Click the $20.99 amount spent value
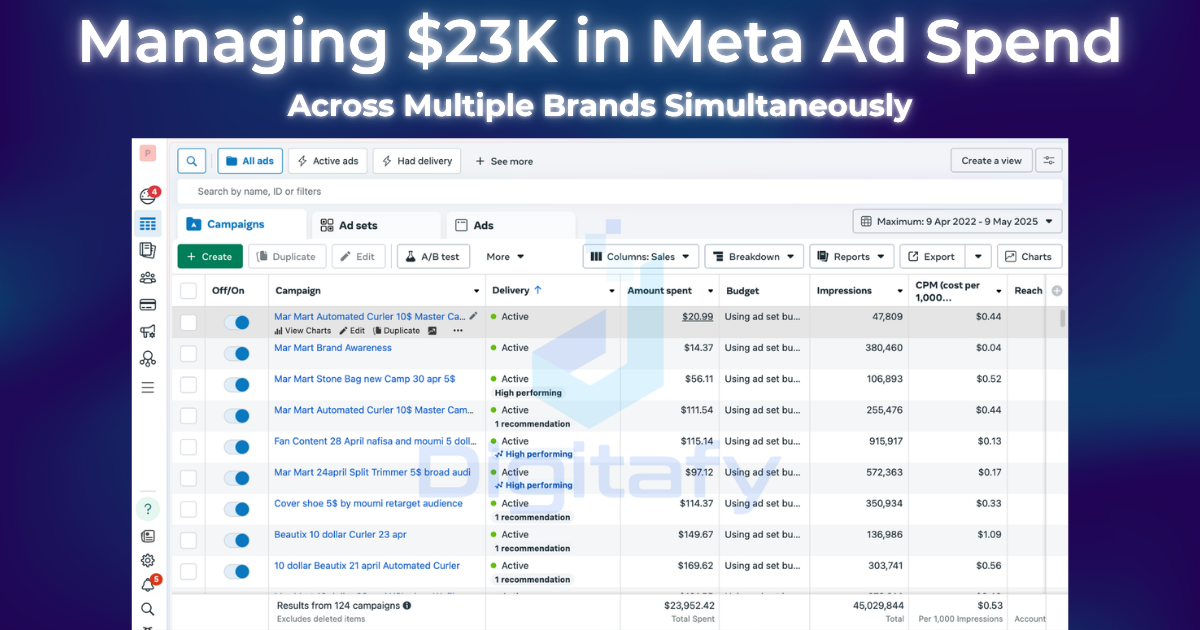The height and width of the screenshot is (630, 1200). [698, 317]
